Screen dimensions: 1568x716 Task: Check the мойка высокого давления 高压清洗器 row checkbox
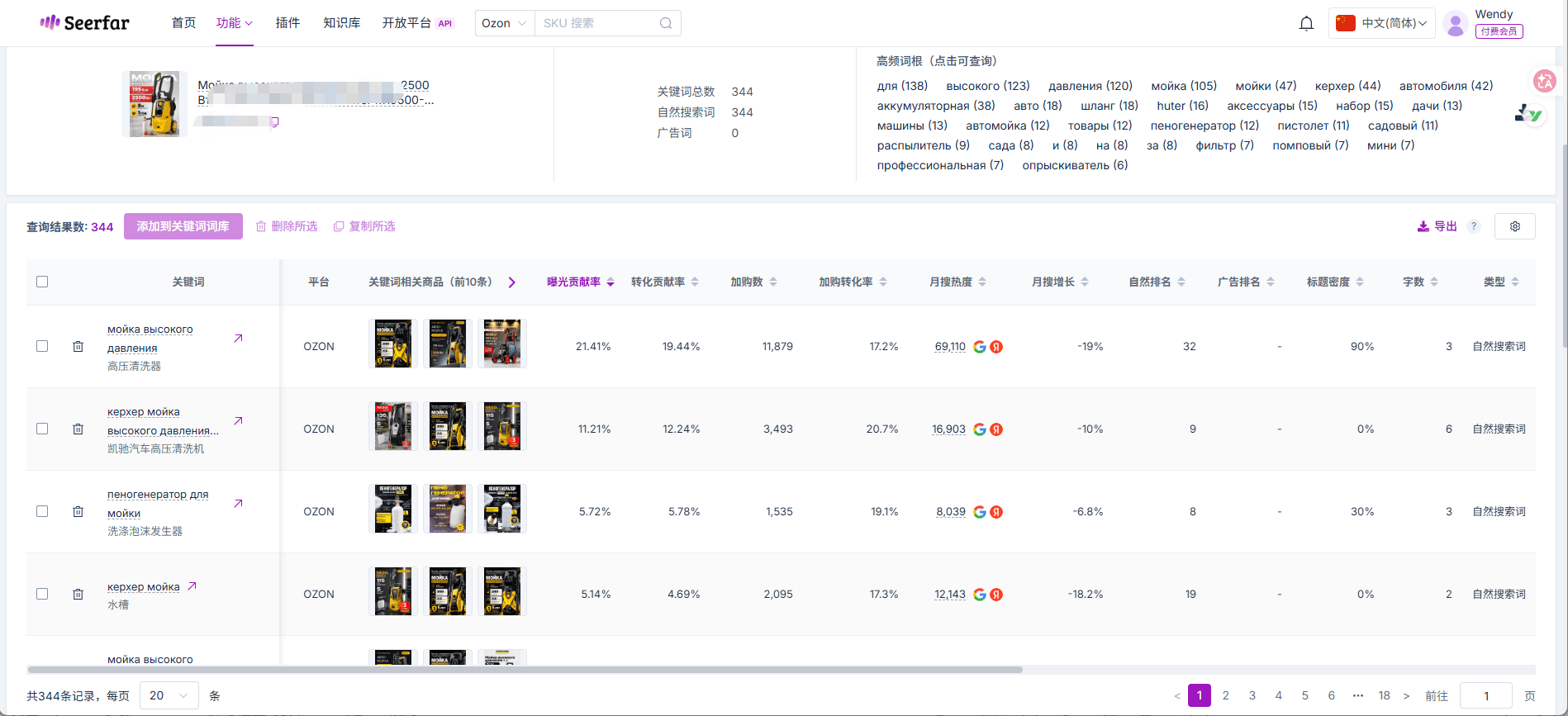click(x=42, y=346)
